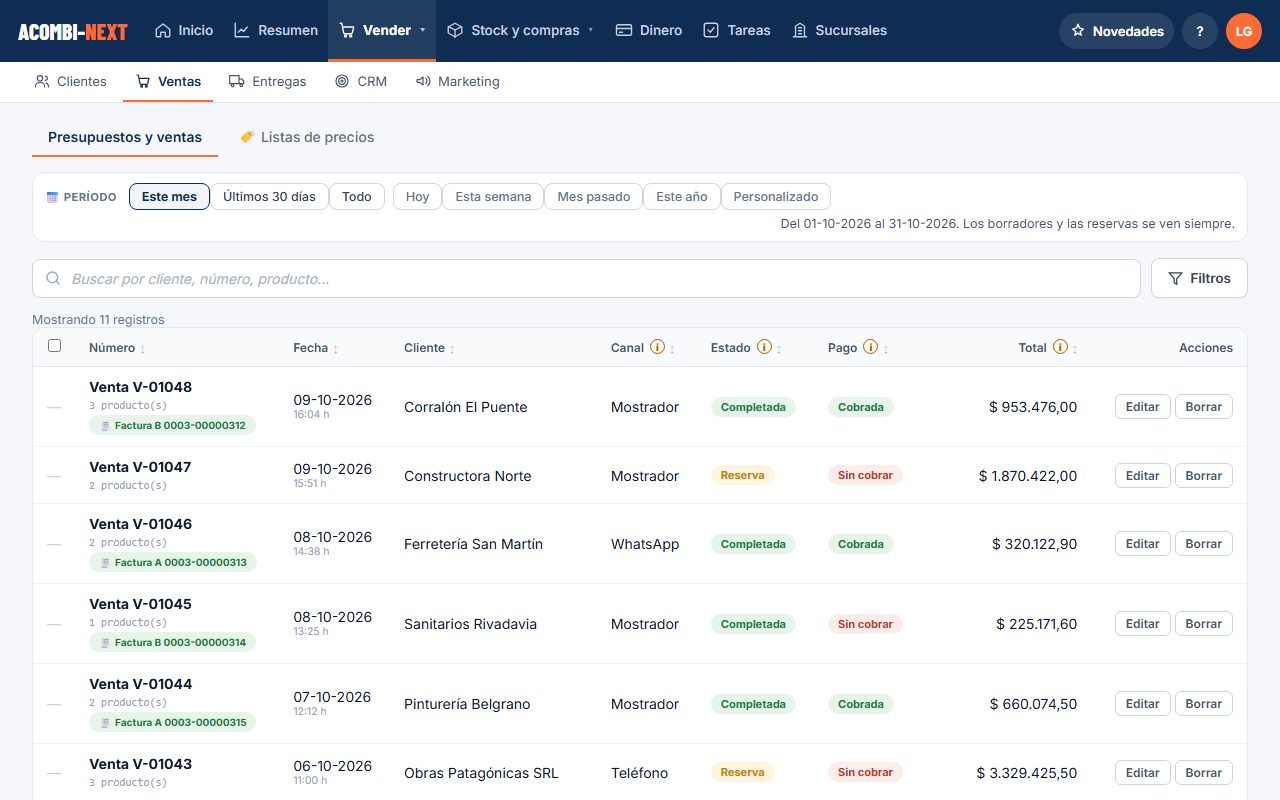Viewport: 1280px width, 800px height.
Task: Toggle the select-all header checkbox
Action: point(54,346)
